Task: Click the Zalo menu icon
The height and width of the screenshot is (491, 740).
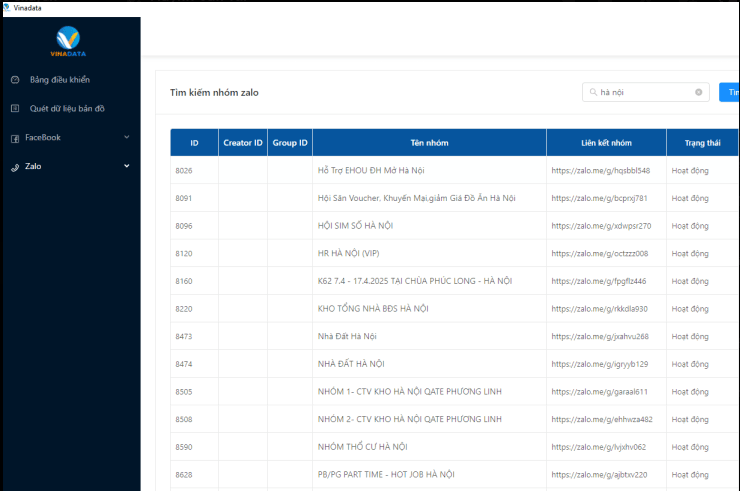Action: [x=15, y=166]
